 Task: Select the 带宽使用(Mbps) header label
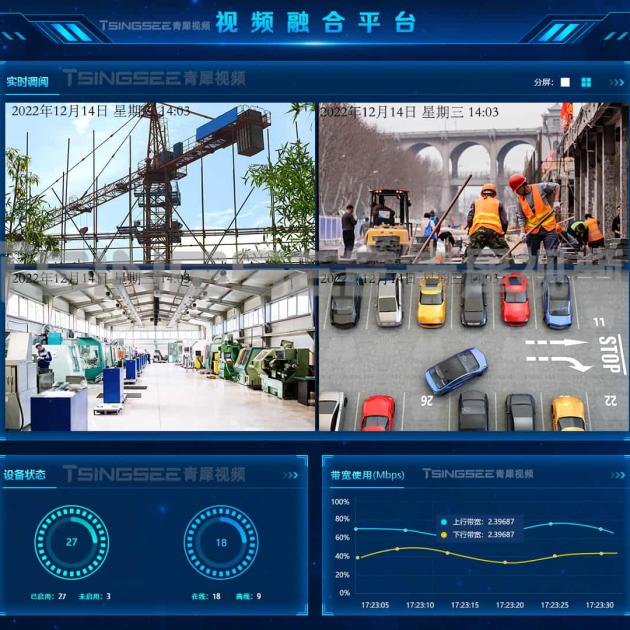[367, 475]
